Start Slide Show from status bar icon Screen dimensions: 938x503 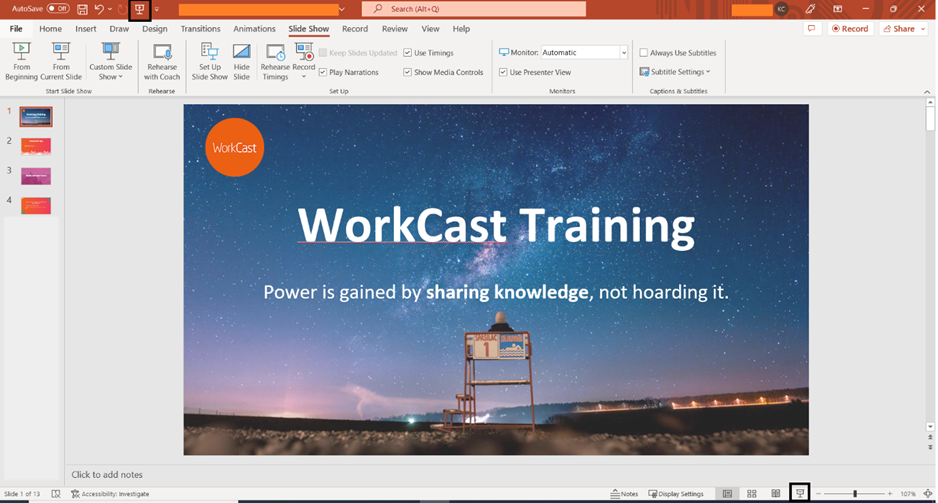click(800, 493)
